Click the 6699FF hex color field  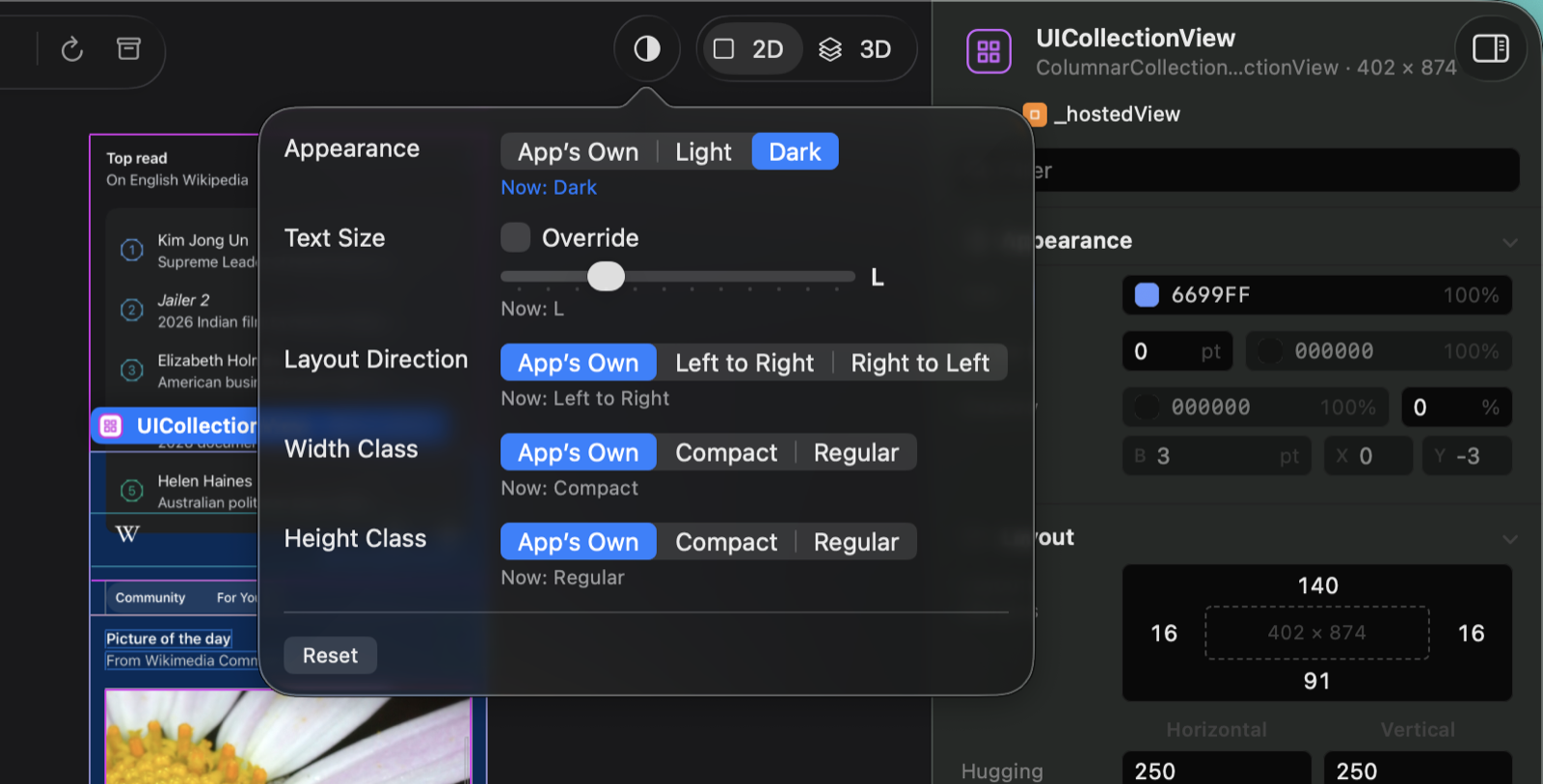(1317, 295)
